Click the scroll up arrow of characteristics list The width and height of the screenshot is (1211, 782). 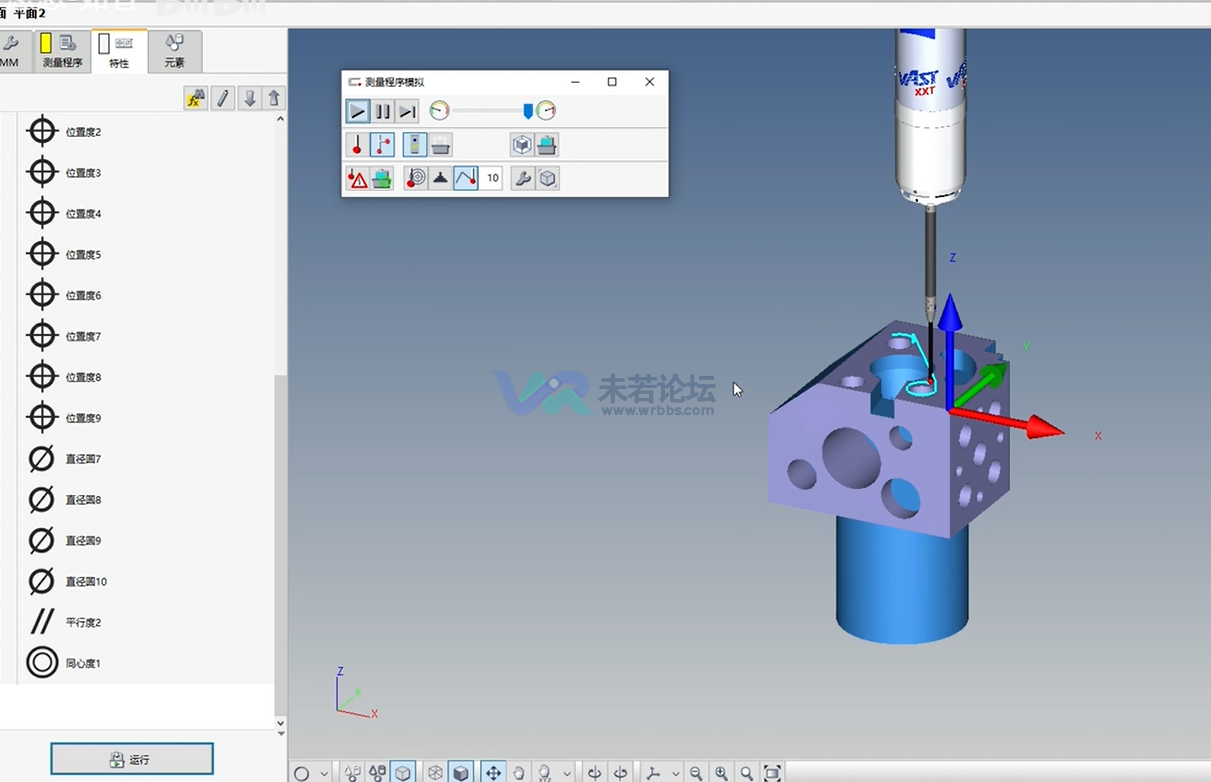pyautogui.click(x=280, y=119)
